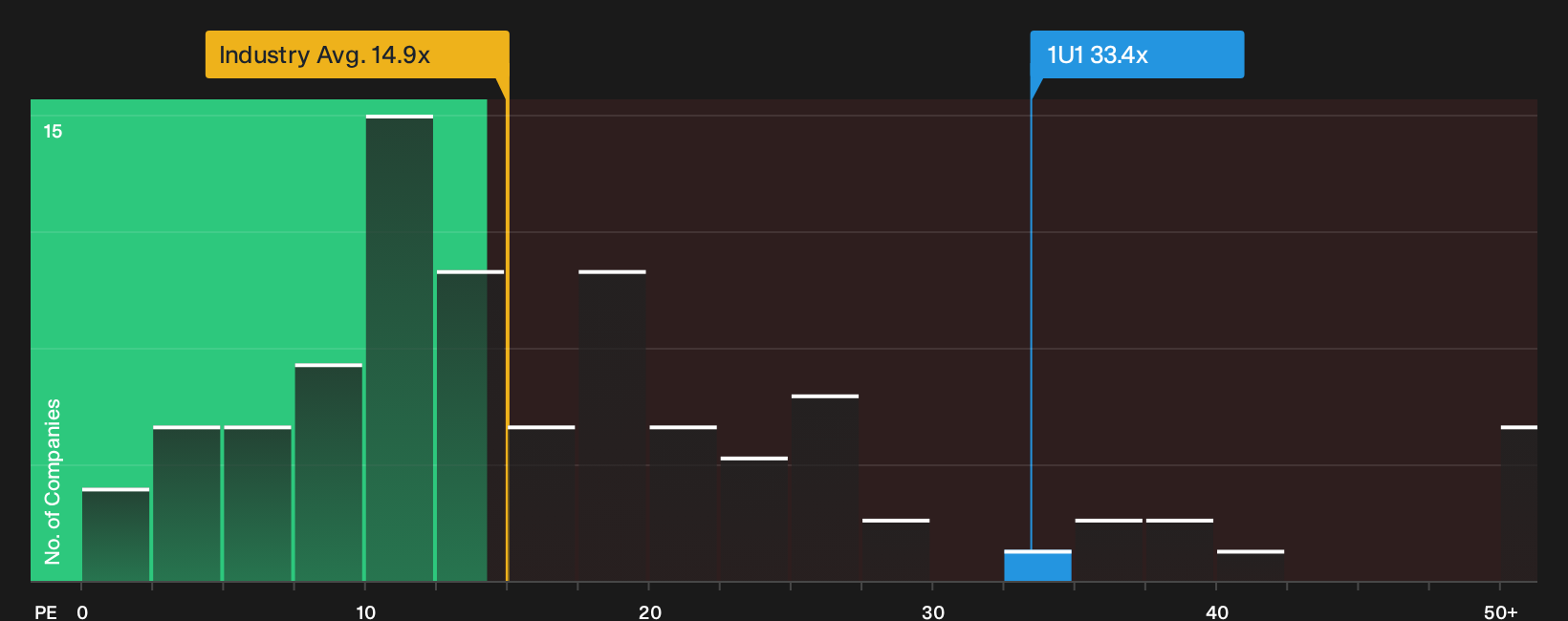Screen dimensions: 1568x621
Task: Click the '40' x-axis tick label
Action: coord(1217,611)
